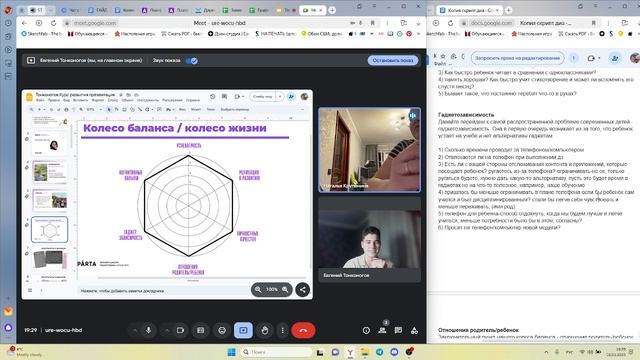Expand camera video settings arrow
640x360 pixels.
(167, 330)
